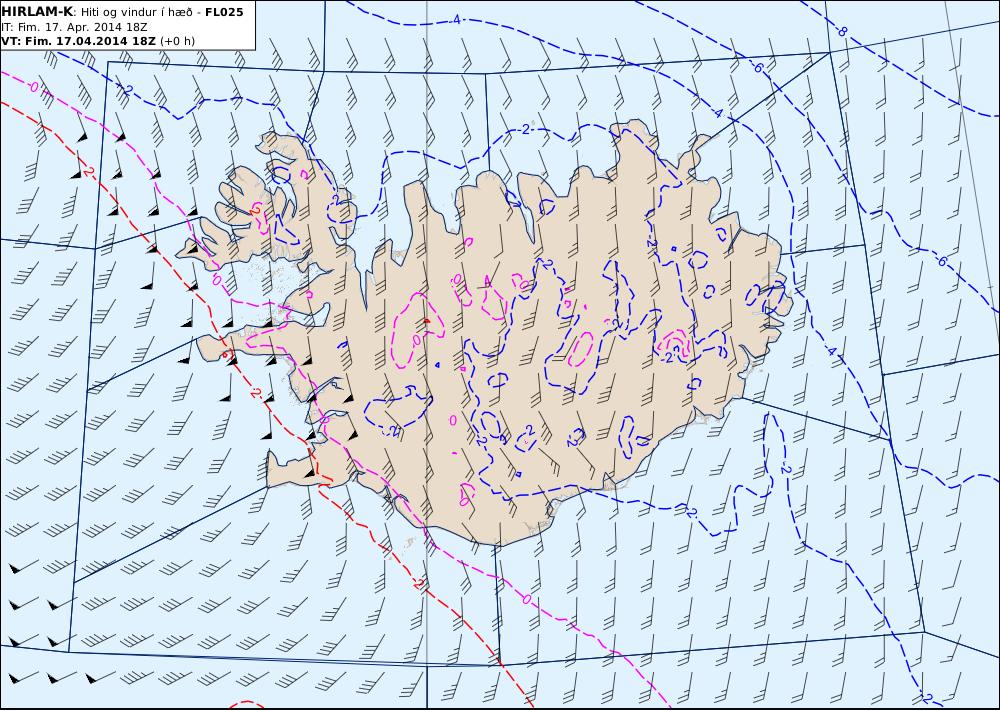
Task: Click the 'IT: Fim. 17. Apr. 2014 18Z' line
Action: pyautogui.click(x=74, y=27)
